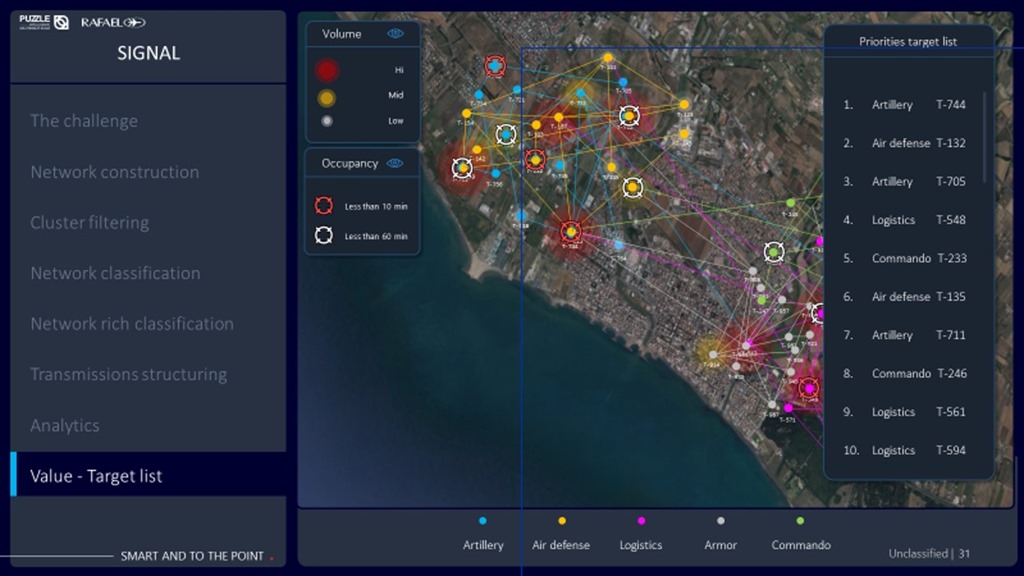Go to Network classification section

point(115,273)
